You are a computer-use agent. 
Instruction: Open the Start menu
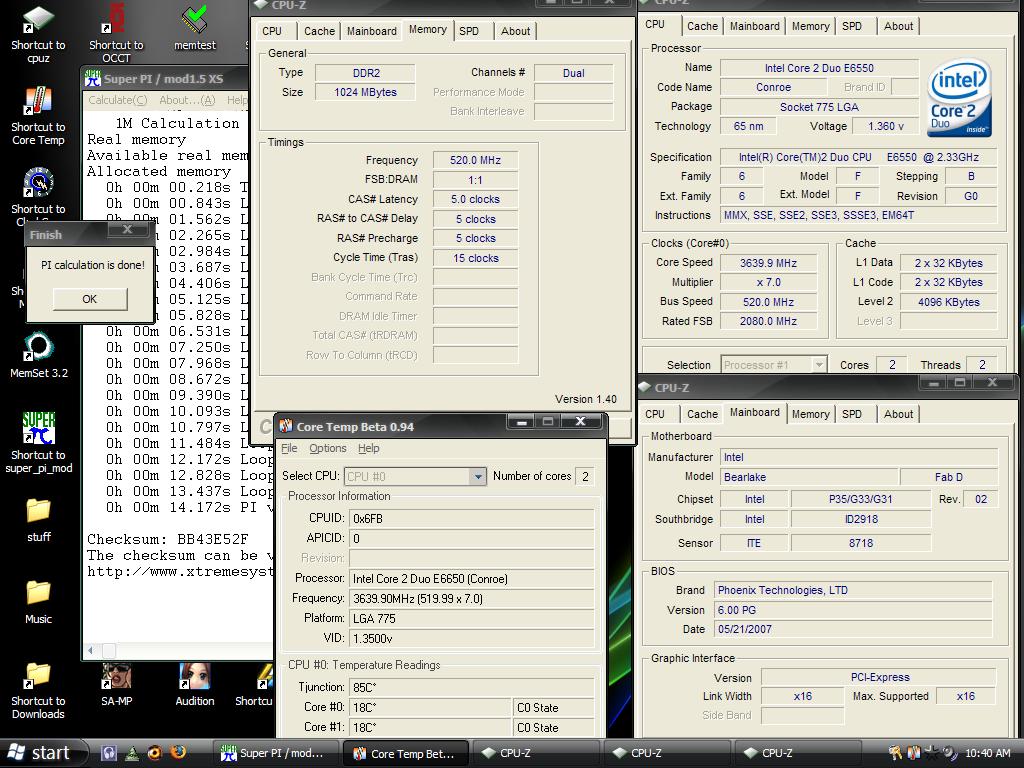(x=40, y=753)
